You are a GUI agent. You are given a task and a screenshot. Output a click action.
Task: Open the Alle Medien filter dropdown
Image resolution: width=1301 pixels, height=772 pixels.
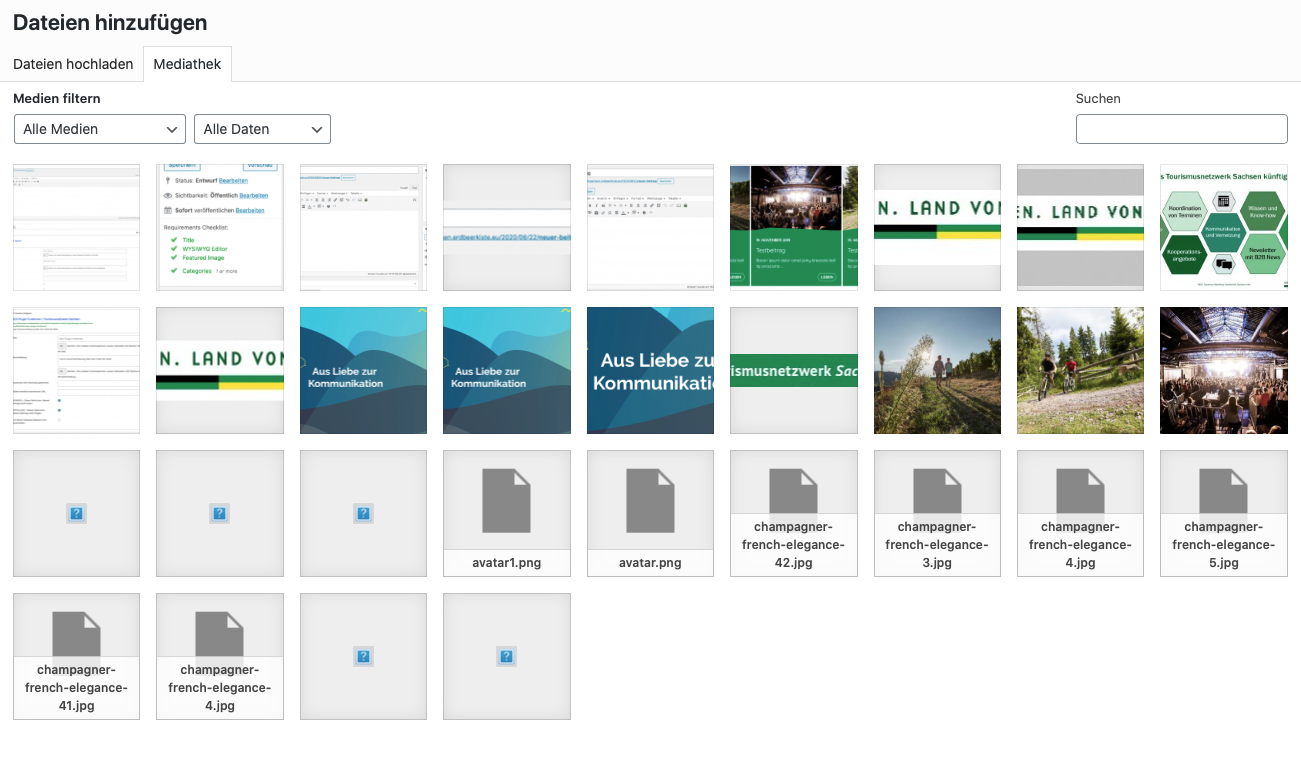click(x=100, y=129)
